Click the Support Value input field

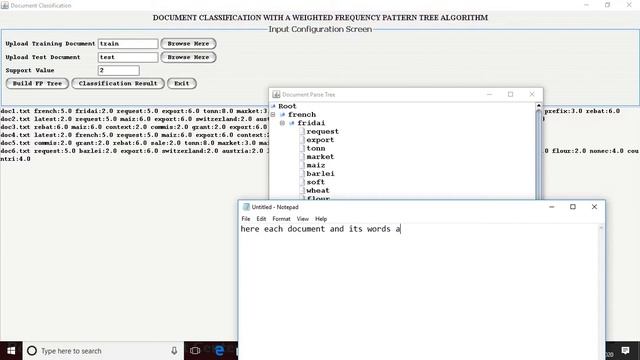[118, 70]
